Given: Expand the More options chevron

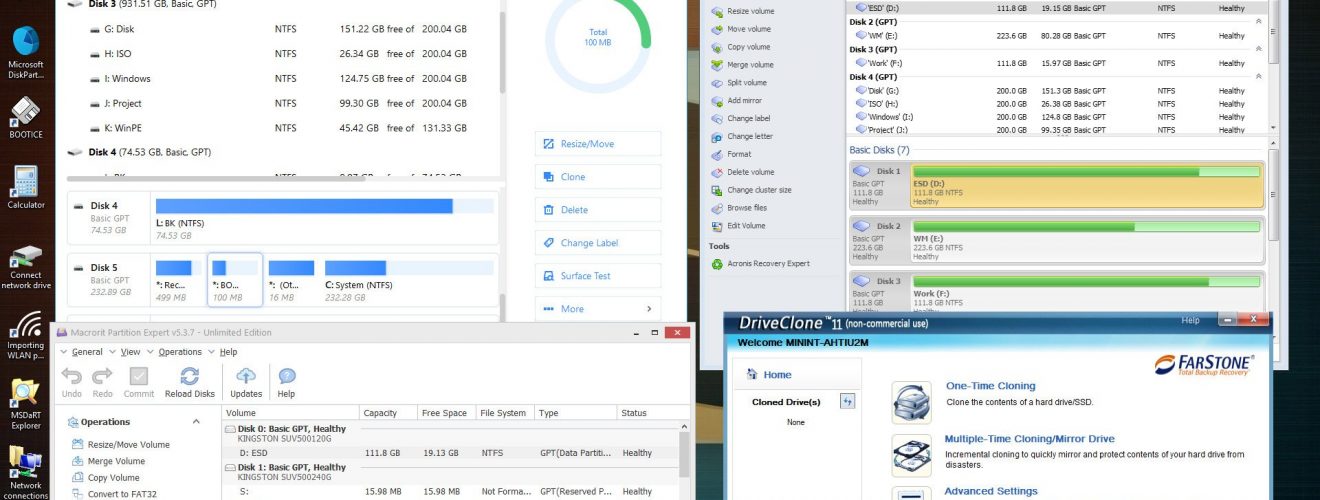Looking at the screenshot, I should [x=648, y=309].
